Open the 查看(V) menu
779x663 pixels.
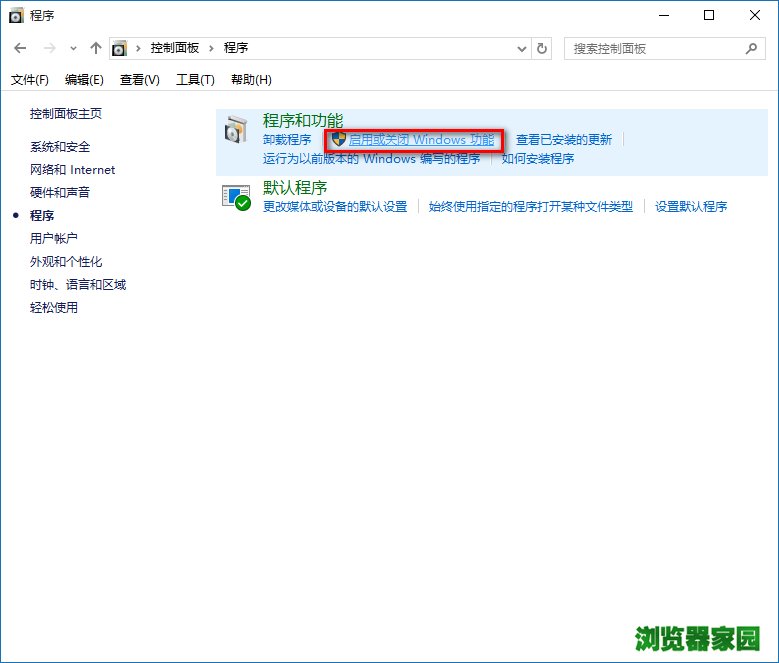coord(140,79)
